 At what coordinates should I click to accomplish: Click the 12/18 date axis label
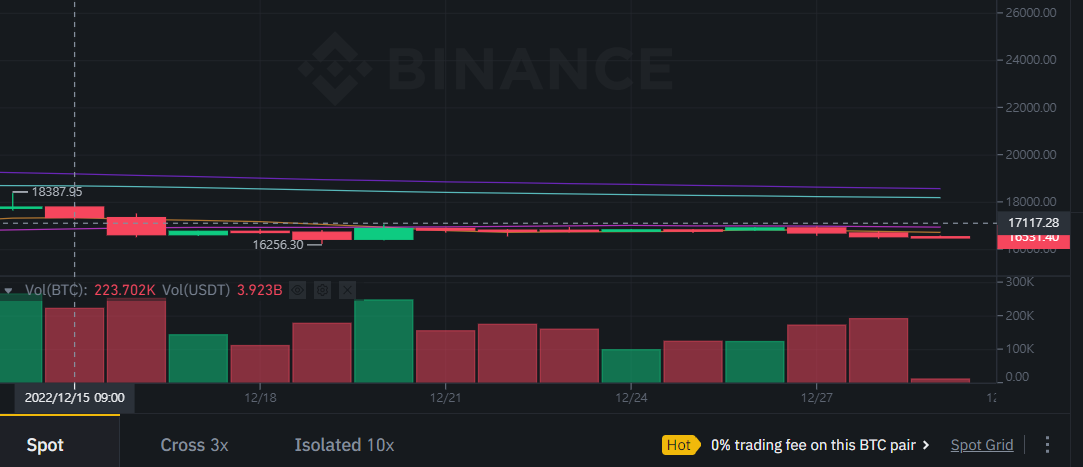(260, 399)
